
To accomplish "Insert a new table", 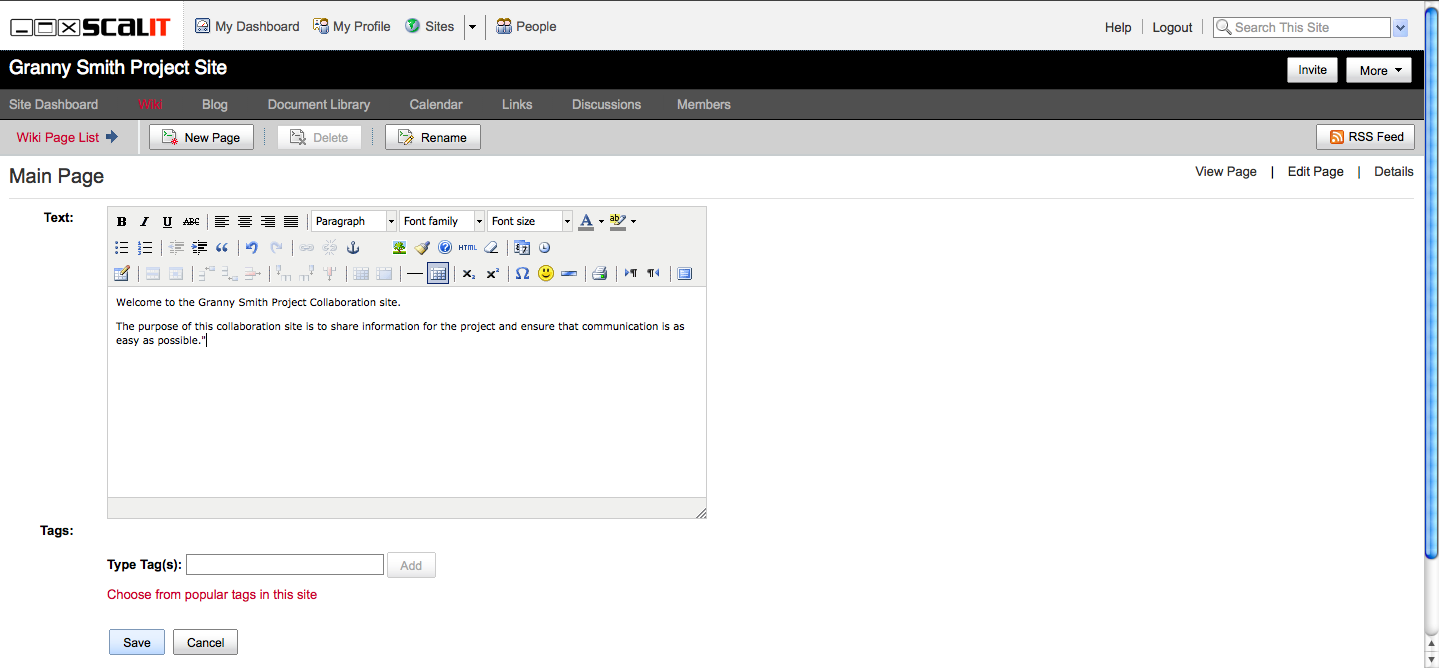I will pos(122,274).
